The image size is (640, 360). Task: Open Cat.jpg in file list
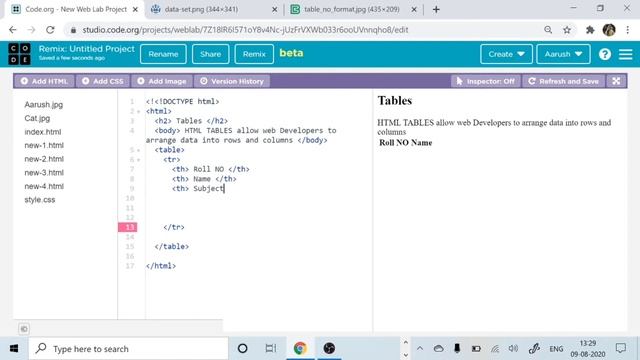pyautogui.click(x=37, y=118)
